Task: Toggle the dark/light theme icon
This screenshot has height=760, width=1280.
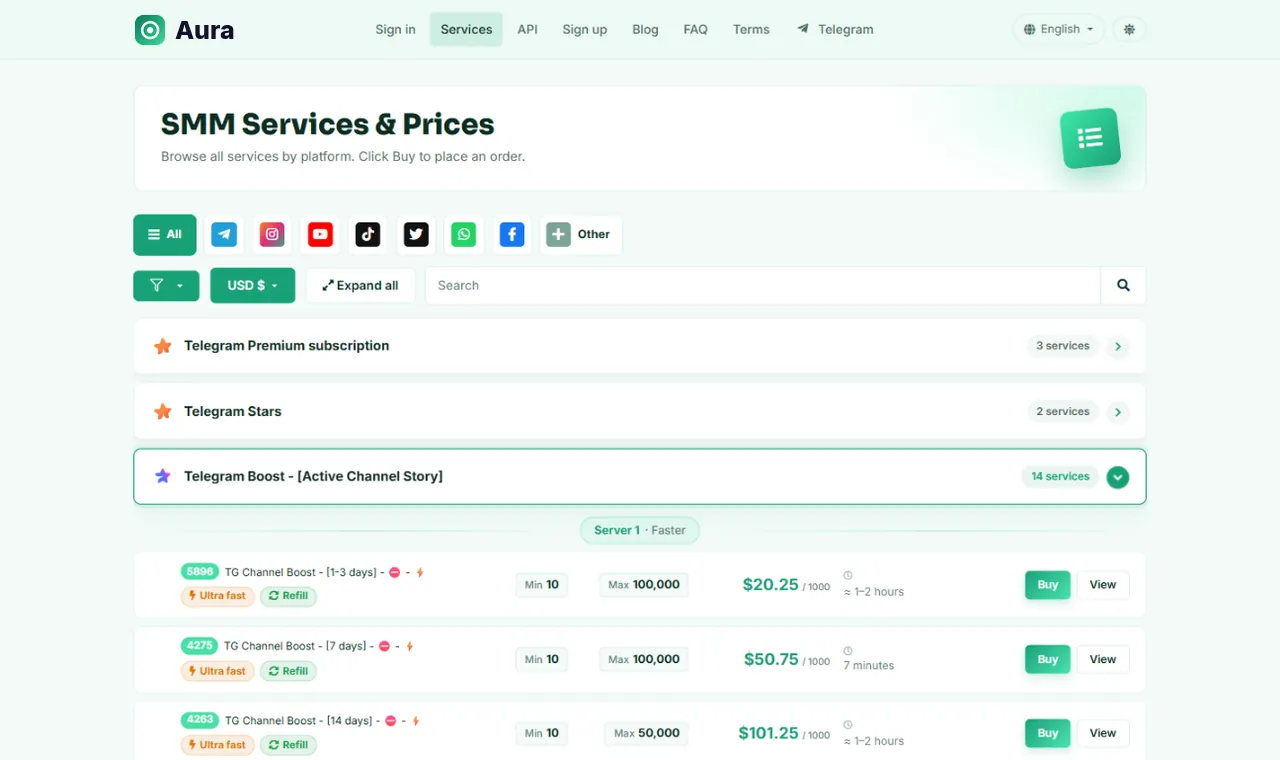Action: click(1129, 29)
